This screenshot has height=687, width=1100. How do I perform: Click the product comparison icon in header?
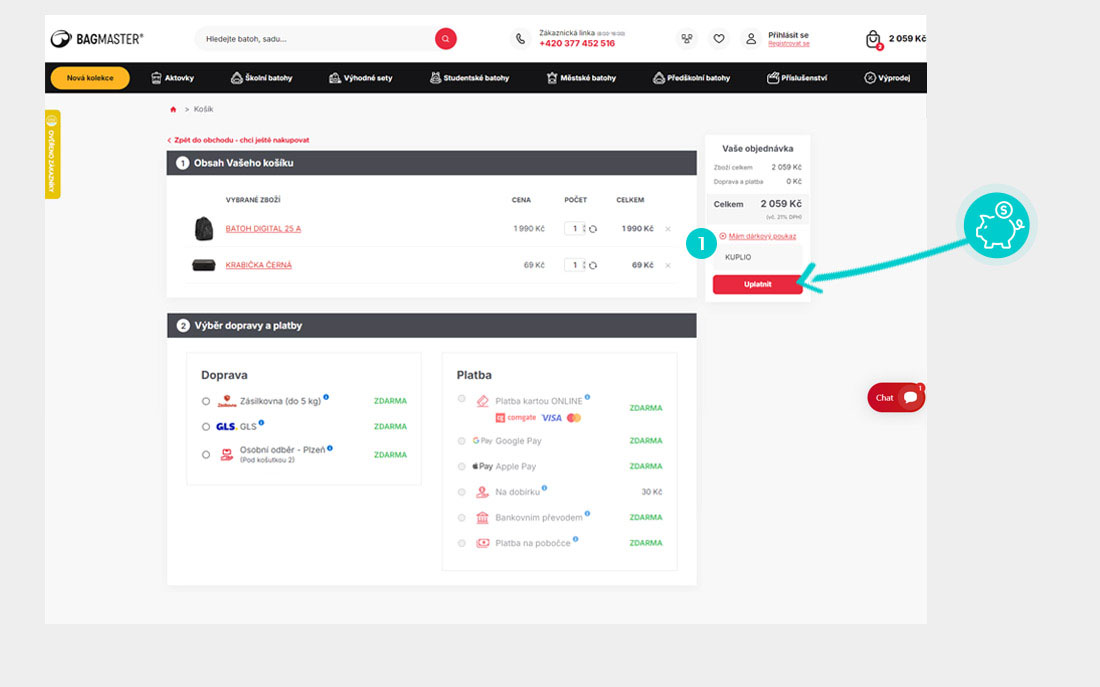click(686, 39)
